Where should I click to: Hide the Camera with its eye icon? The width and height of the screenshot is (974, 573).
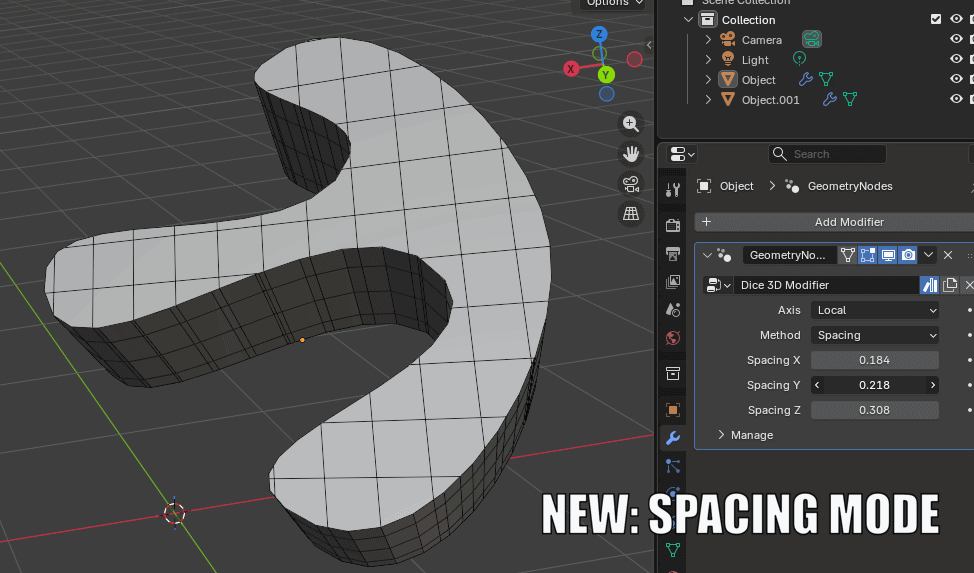pos(956,39)
